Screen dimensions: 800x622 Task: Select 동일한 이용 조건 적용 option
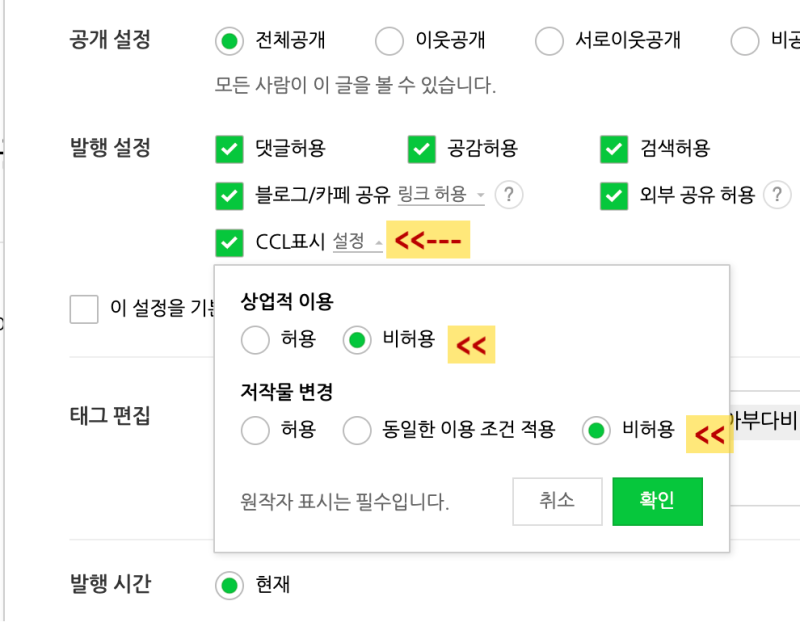click(357, 431)
